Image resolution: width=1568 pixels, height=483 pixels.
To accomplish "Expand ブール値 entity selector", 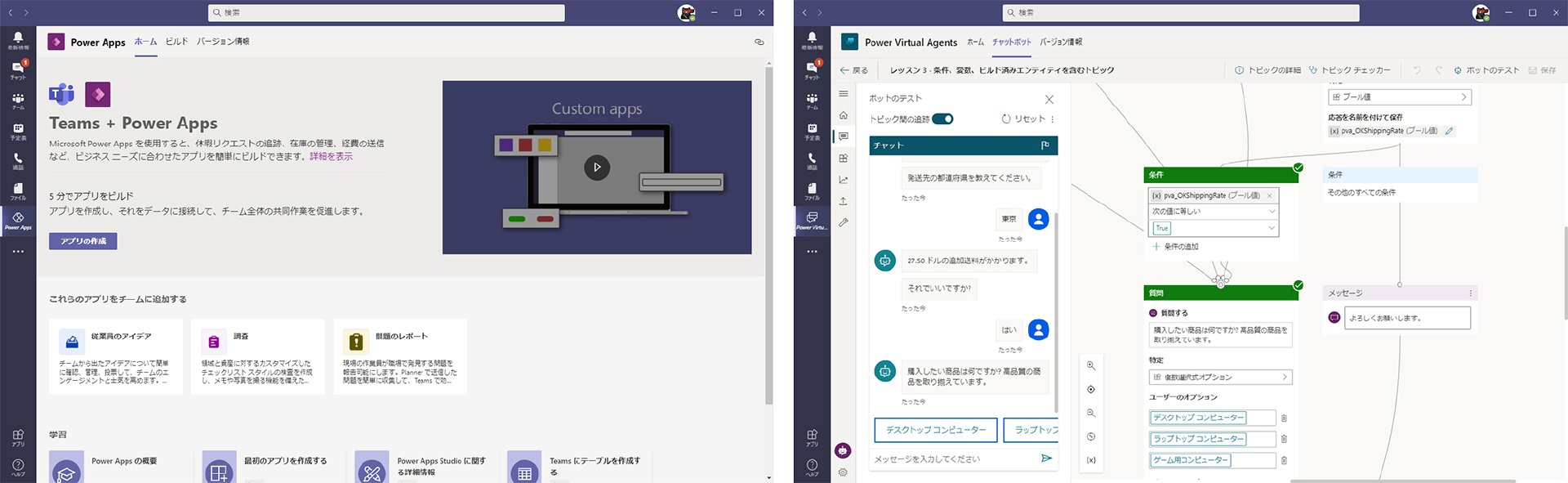I will click(x=1400, y=96).
